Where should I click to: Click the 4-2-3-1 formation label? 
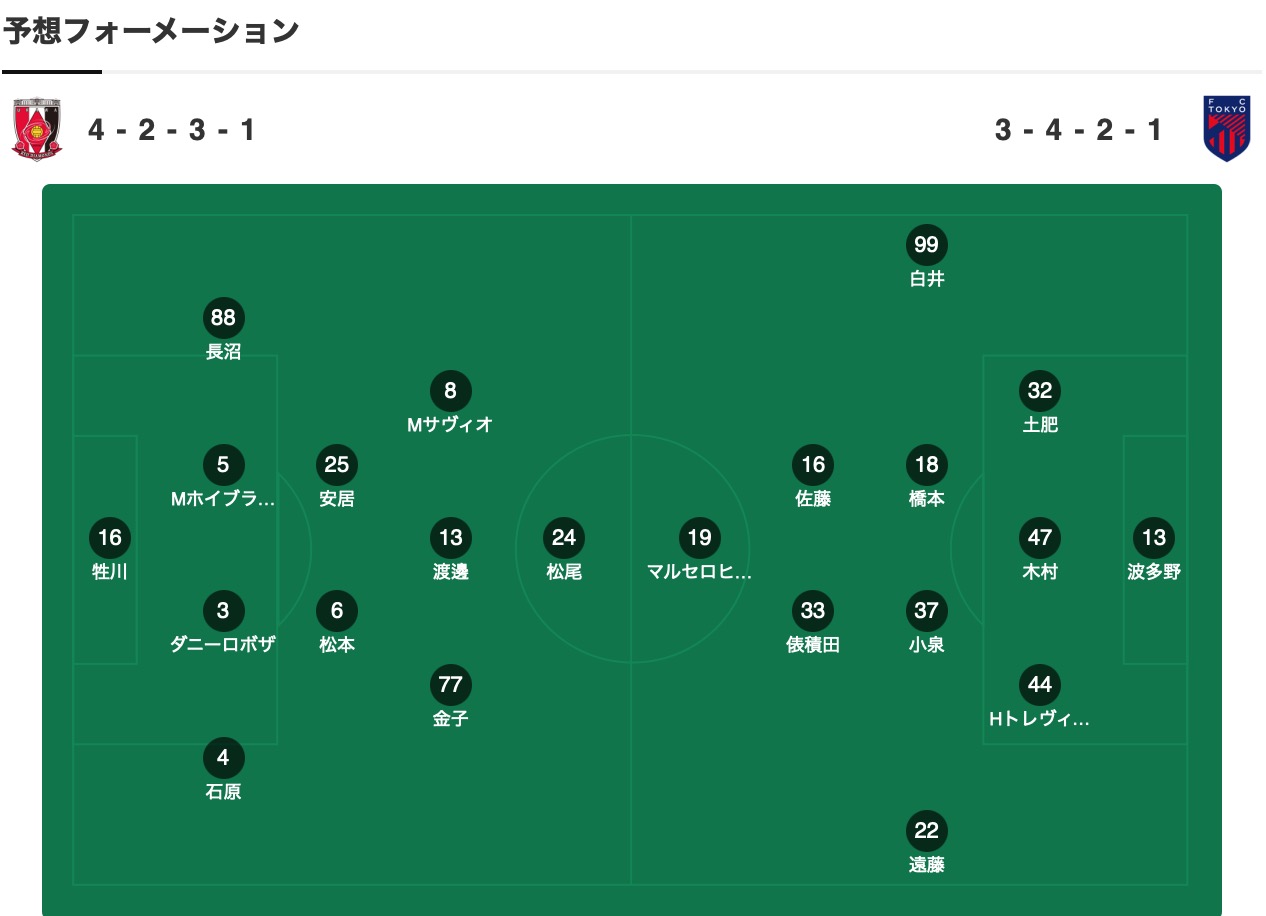point(171,130)
